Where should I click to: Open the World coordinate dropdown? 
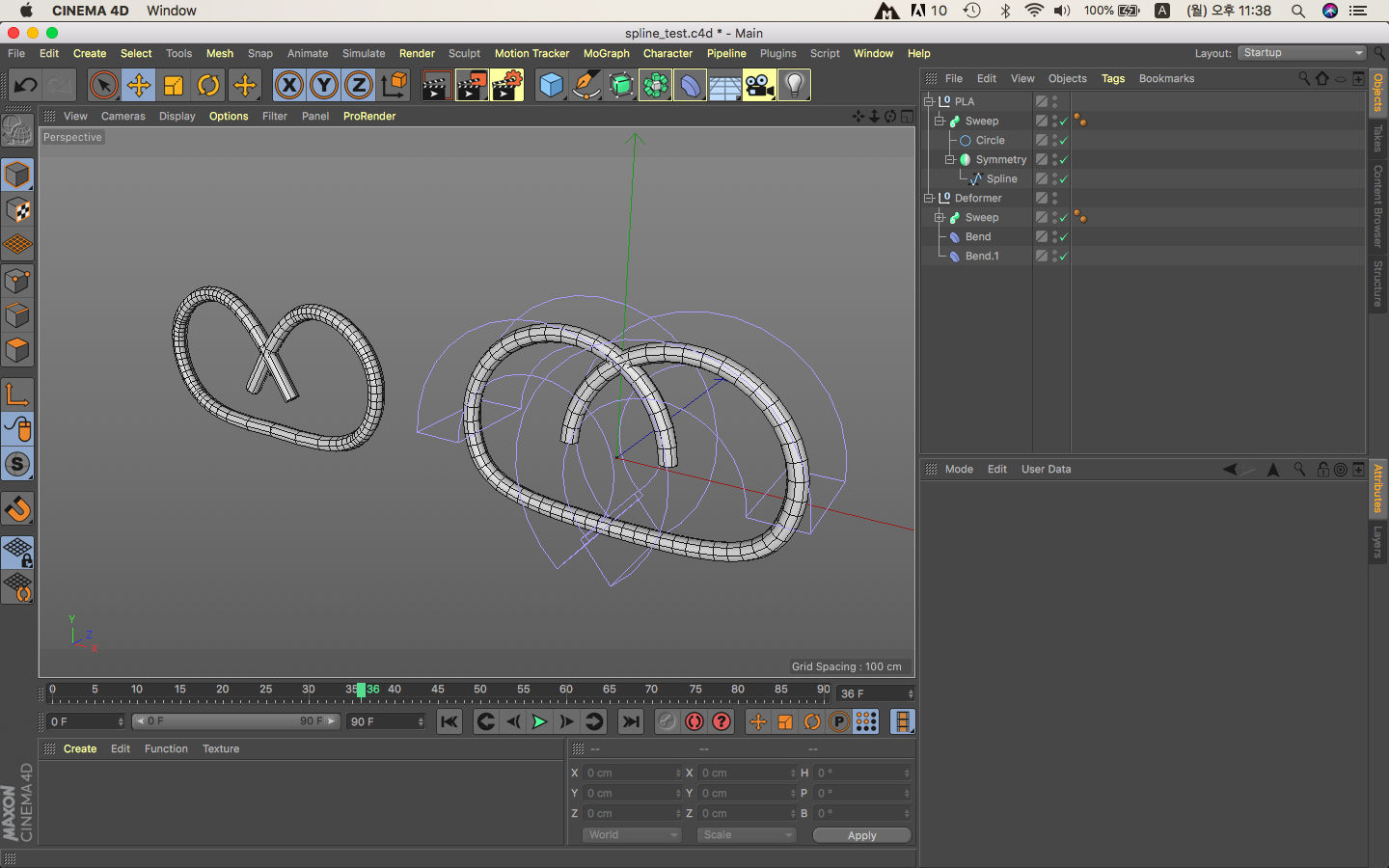click(632, 835)
